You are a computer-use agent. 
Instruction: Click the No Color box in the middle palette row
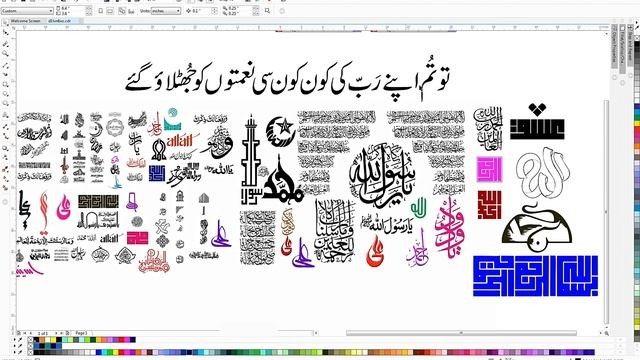pos(30,346)
